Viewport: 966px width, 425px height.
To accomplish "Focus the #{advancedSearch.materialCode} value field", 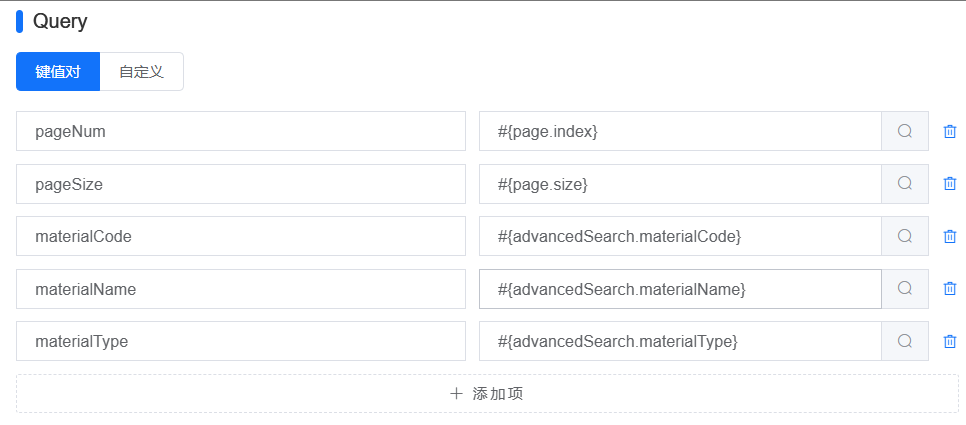I will [680, 236].
